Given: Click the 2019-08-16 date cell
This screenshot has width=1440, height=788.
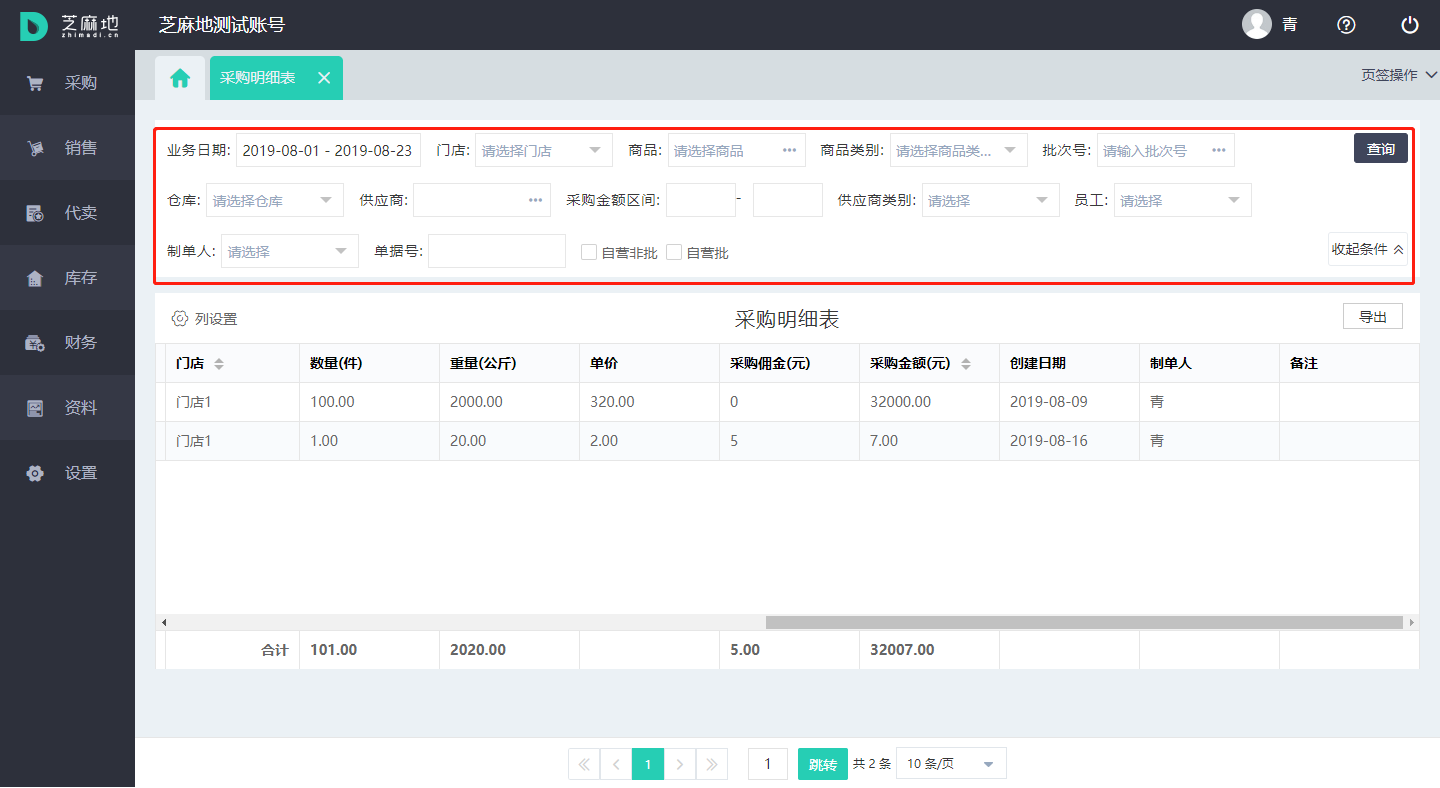Looking at the screenshot, I should tap(1069, 441).
